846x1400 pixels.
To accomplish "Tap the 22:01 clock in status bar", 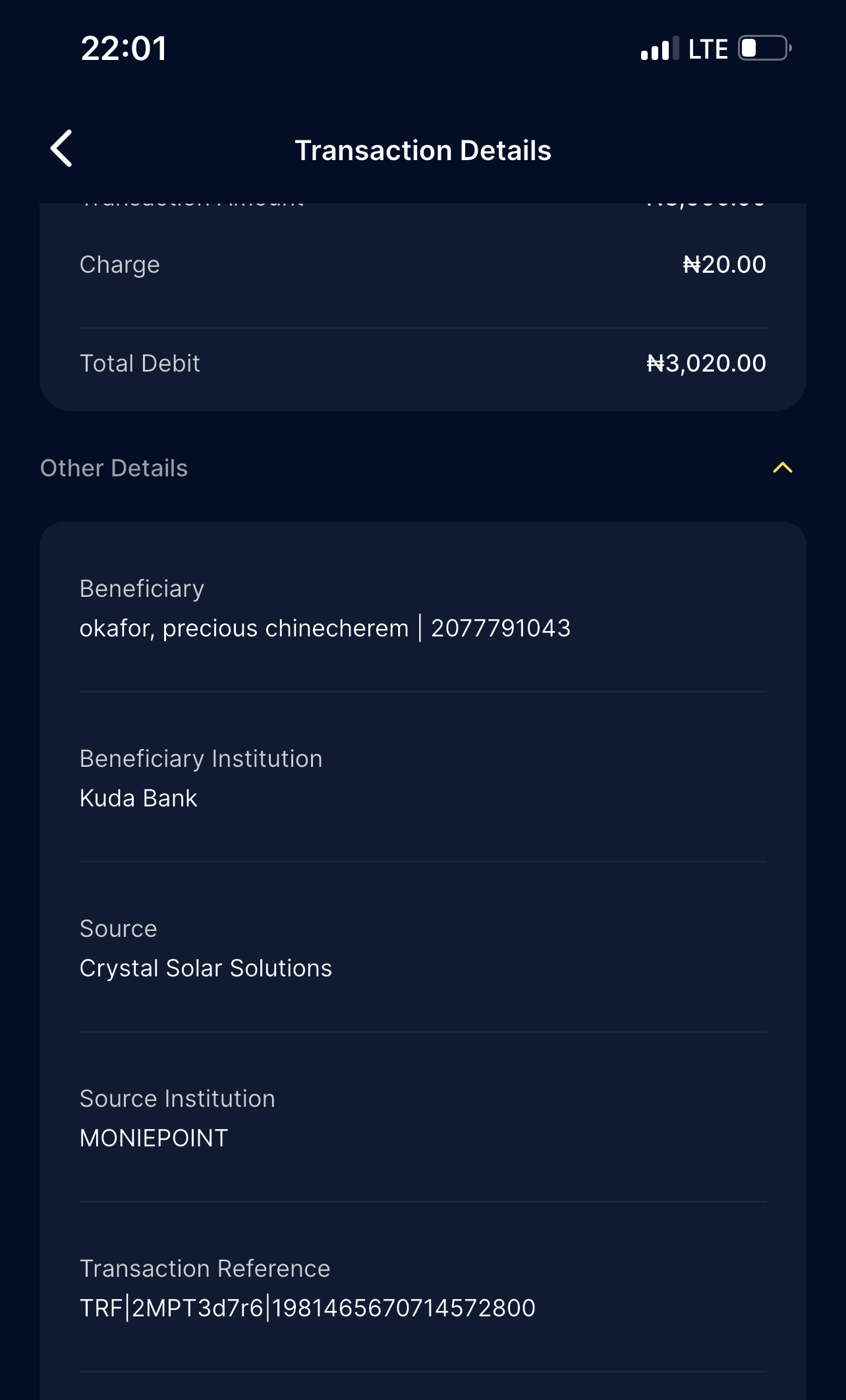I will click(124, 49).
